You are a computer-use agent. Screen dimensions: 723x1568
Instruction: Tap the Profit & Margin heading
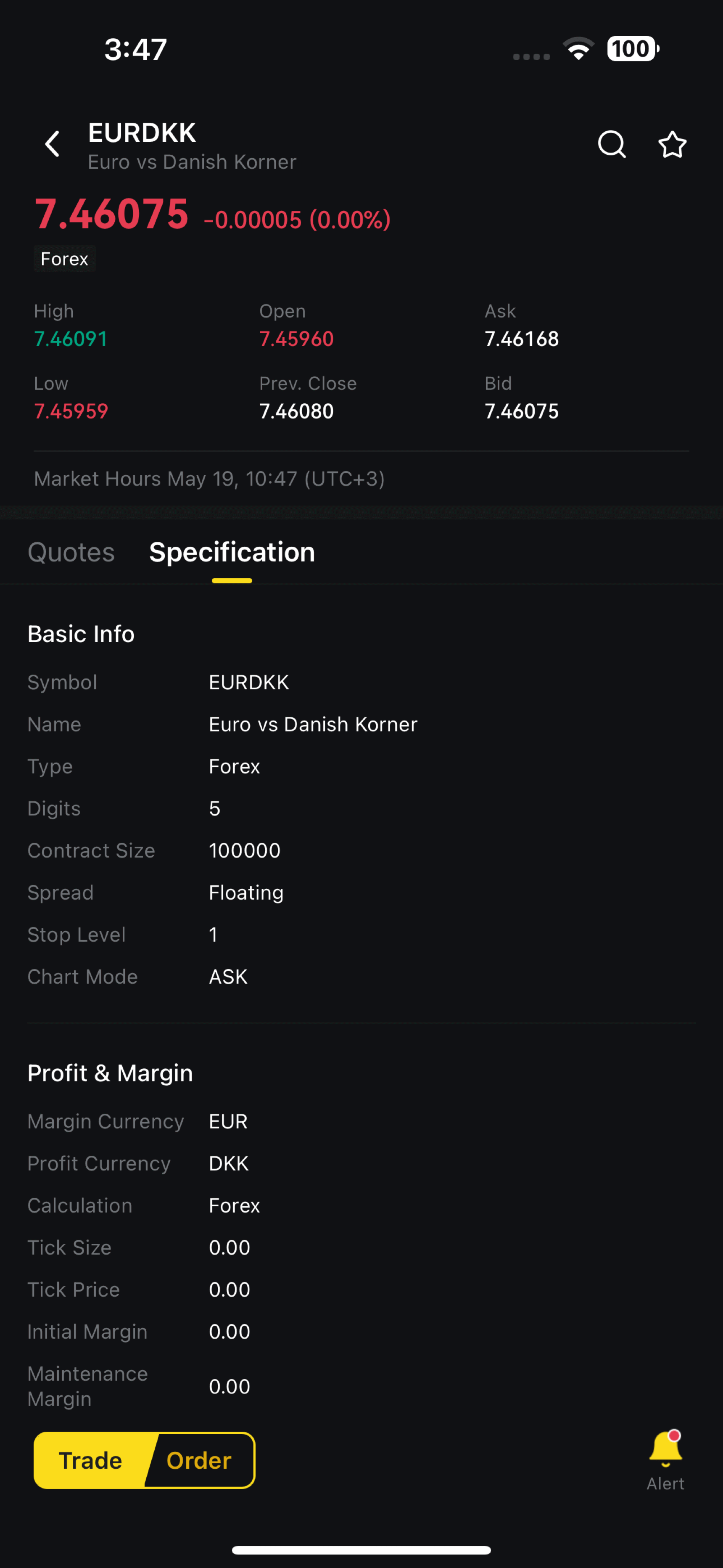tap(110, 1073)
